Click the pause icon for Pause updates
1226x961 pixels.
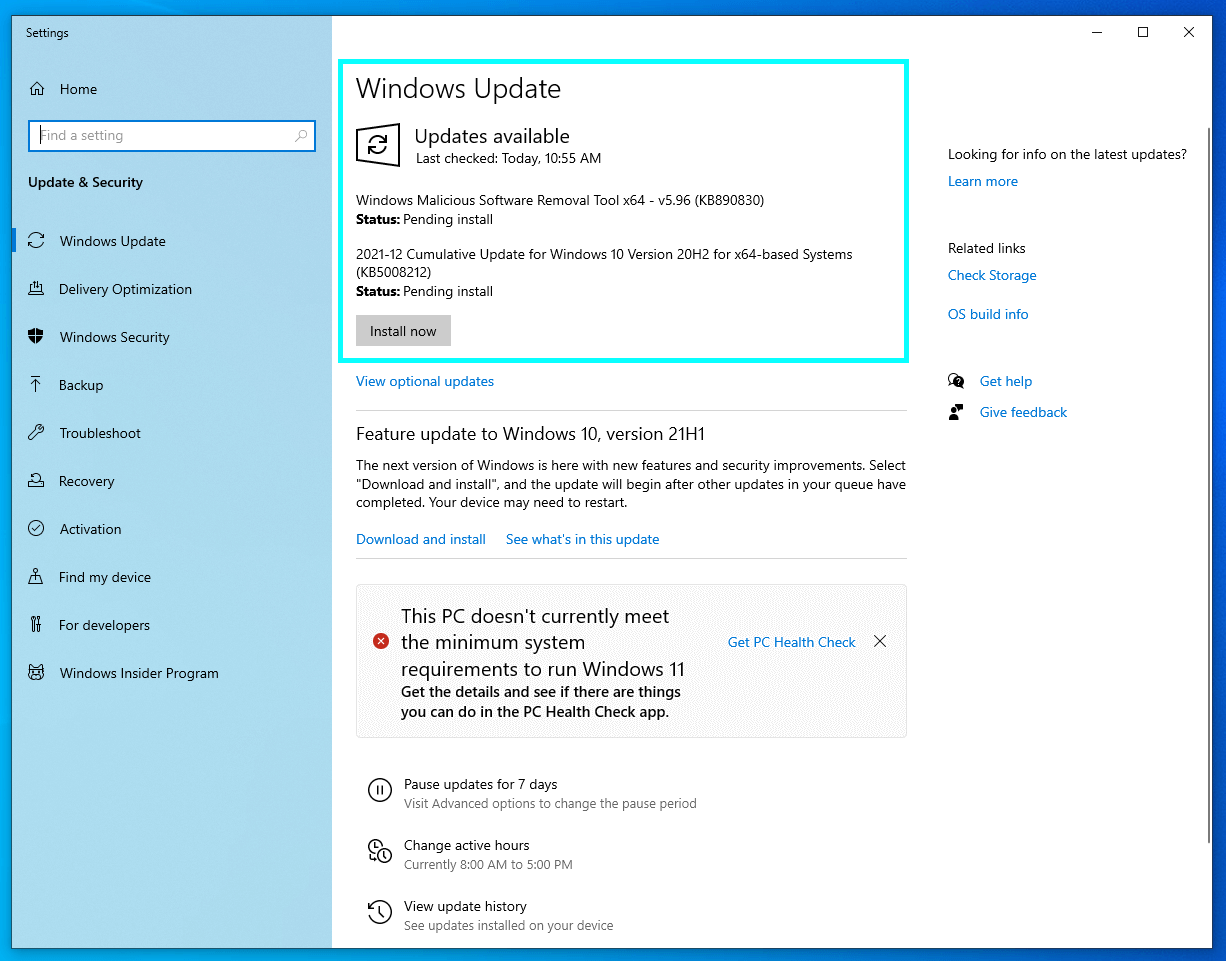click(x=380, y=790)
